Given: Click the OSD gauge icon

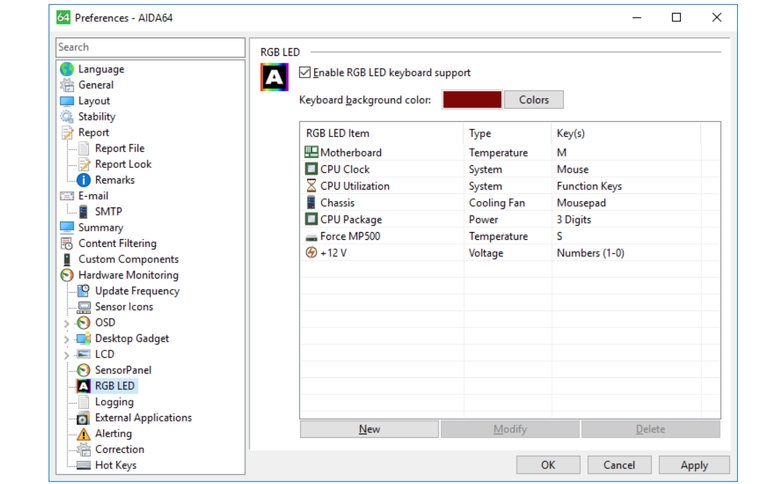Looking at the screenshot, I should 83,323.
